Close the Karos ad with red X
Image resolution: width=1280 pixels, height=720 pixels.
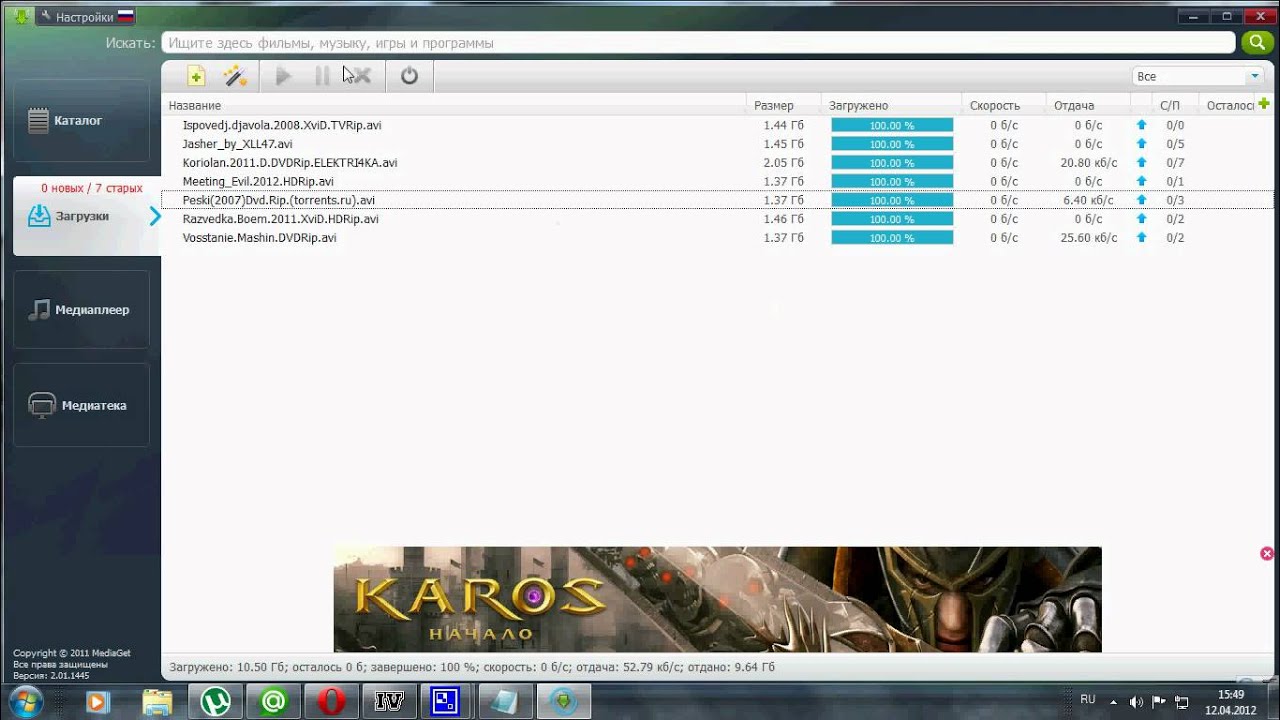click(1267, 554)
